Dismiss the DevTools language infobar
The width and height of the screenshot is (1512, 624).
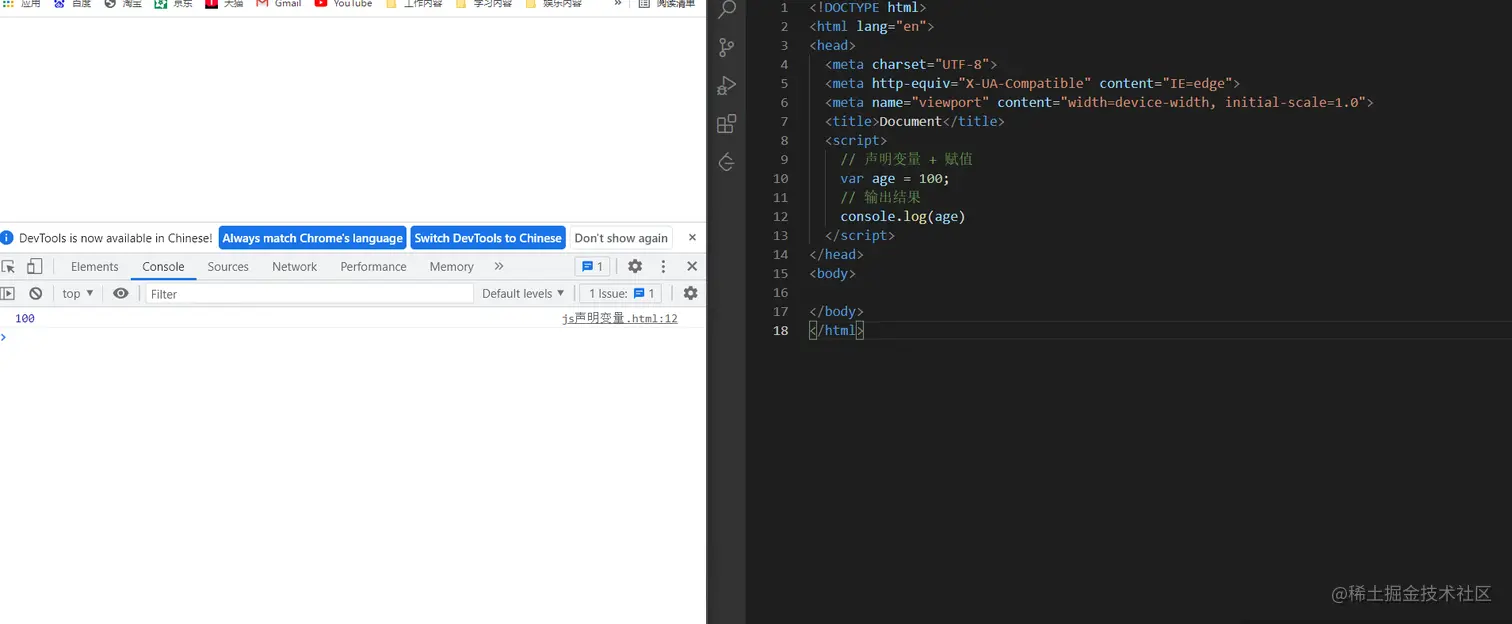(x=692, y=237)
